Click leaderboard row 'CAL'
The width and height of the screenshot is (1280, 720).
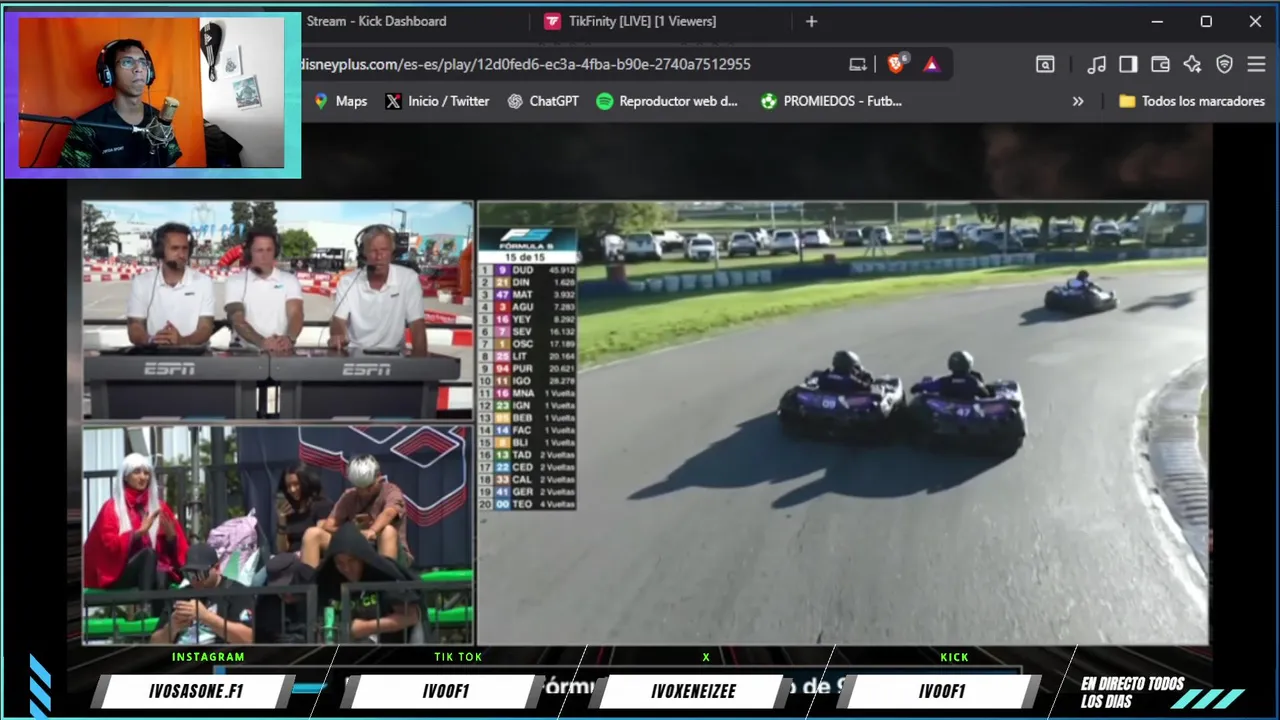[x=527, y=479]
